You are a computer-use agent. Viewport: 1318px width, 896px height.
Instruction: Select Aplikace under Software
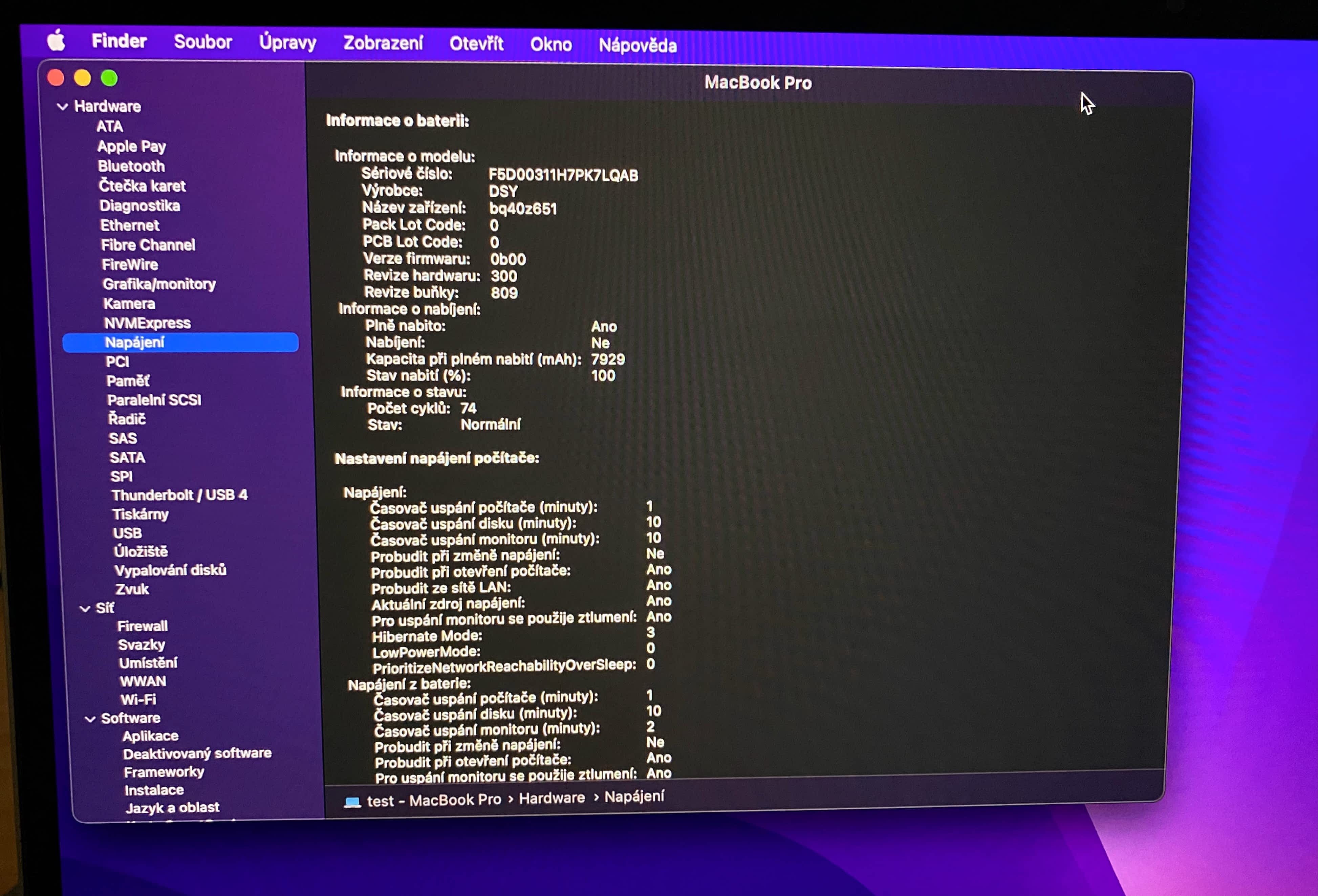click(x=150, y=736)
